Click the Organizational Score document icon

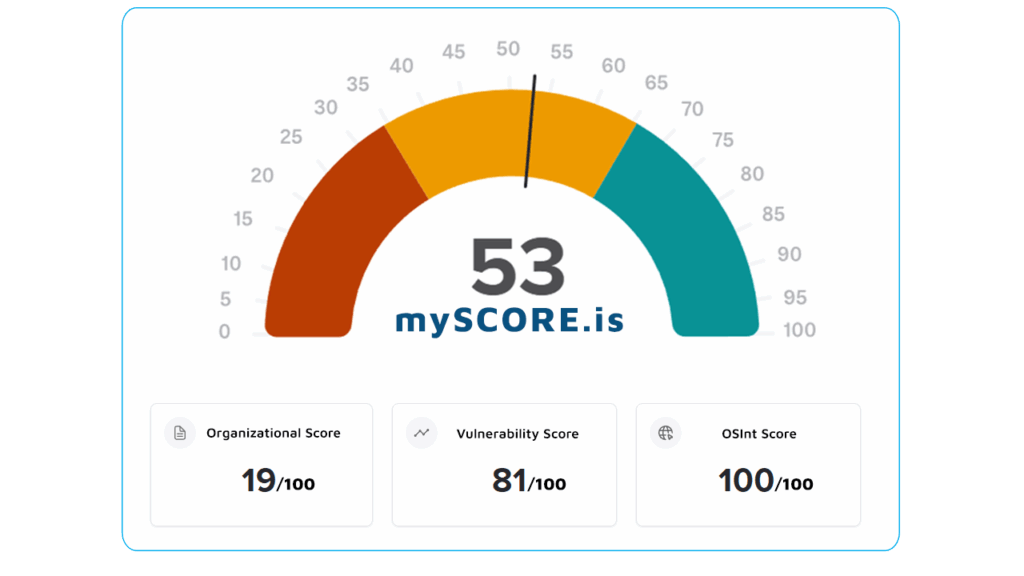tap(180, 433)
